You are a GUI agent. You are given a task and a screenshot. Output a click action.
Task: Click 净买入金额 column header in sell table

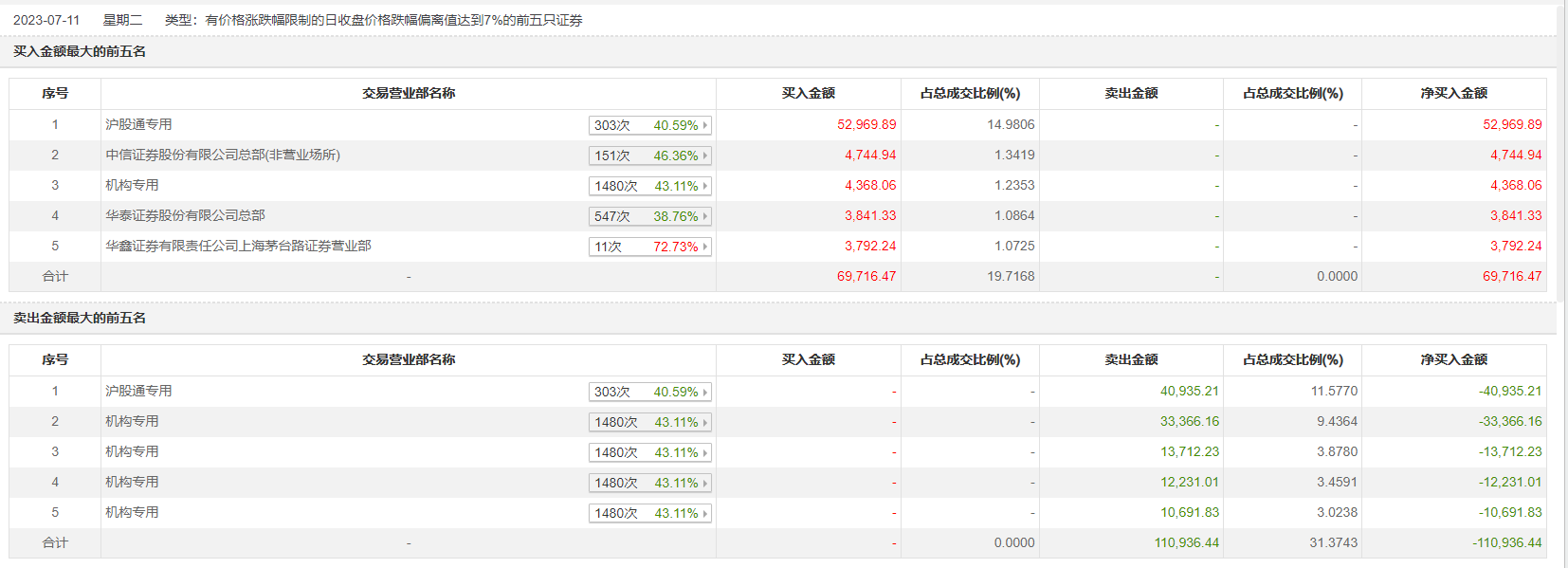point(1453,360)
